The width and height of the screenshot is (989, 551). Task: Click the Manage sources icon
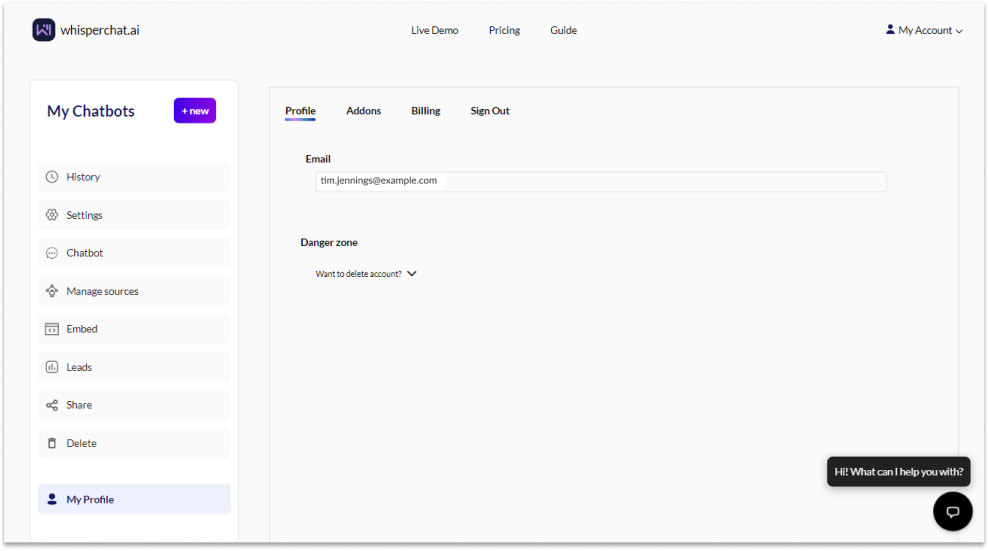(52, 291)
